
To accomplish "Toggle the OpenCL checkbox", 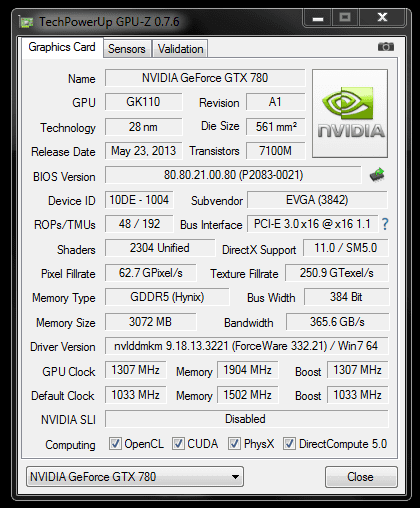I will click(x=115, y=444).
